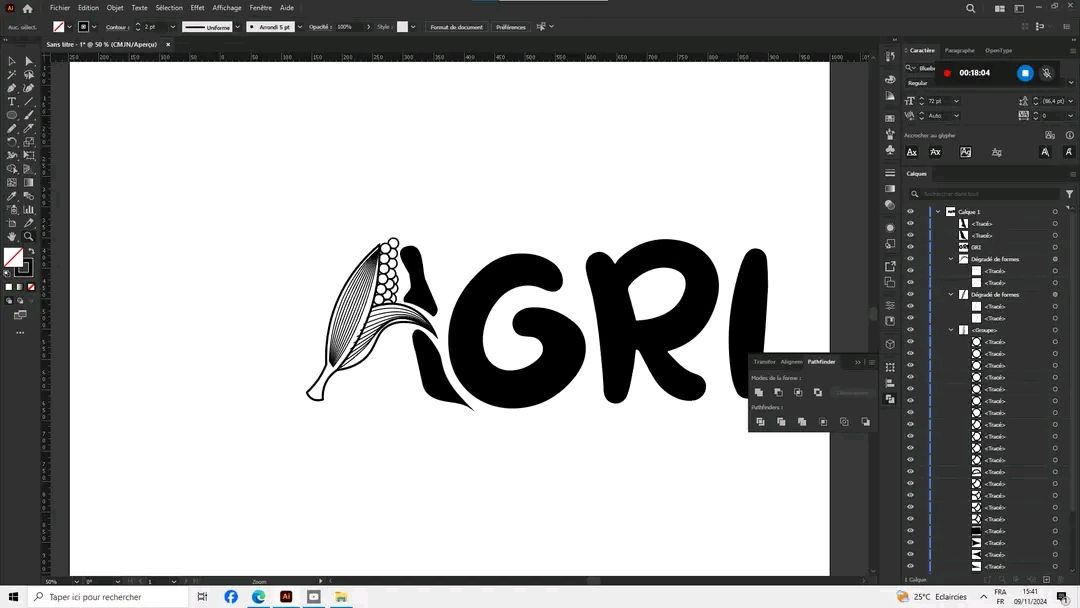Select the Direct Selection white arrow tool
The height and width of the screenshot is (608, 1080).
point(29,61)
